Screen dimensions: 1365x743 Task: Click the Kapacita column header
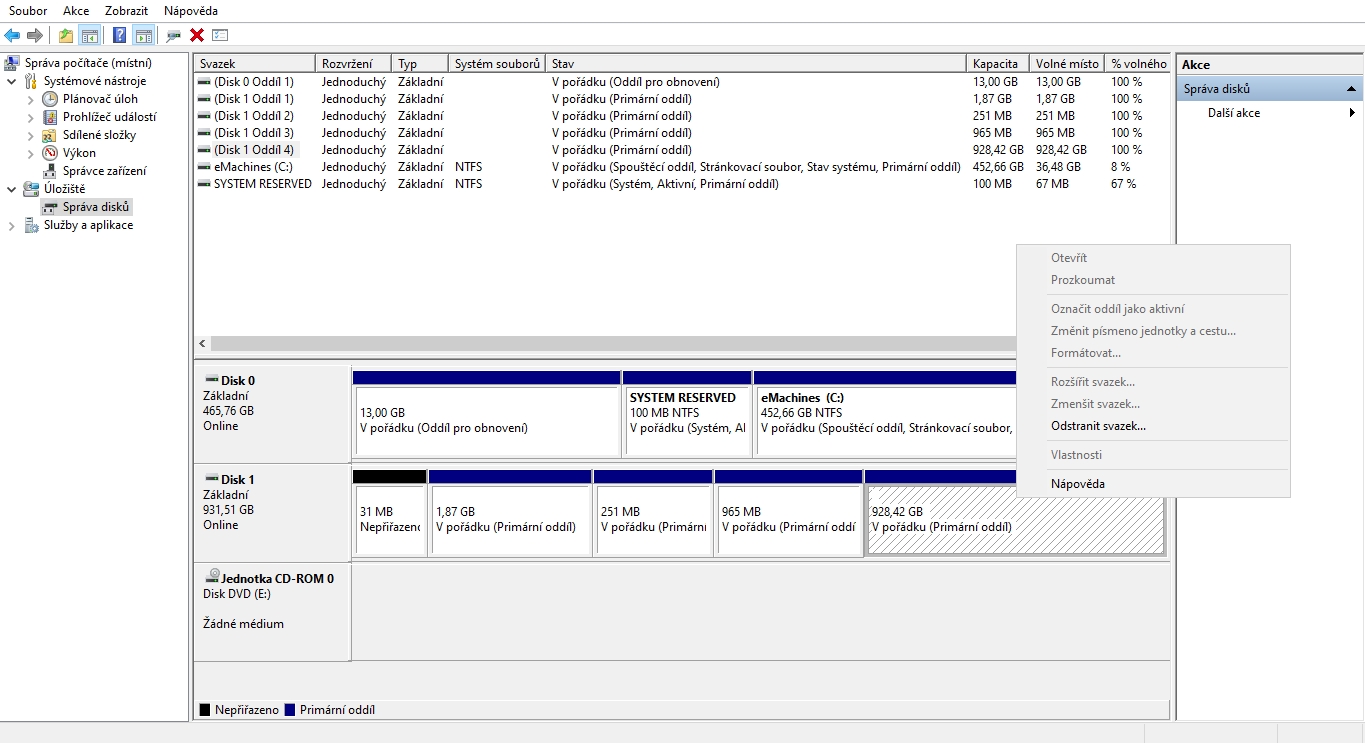tap(996, 64)
